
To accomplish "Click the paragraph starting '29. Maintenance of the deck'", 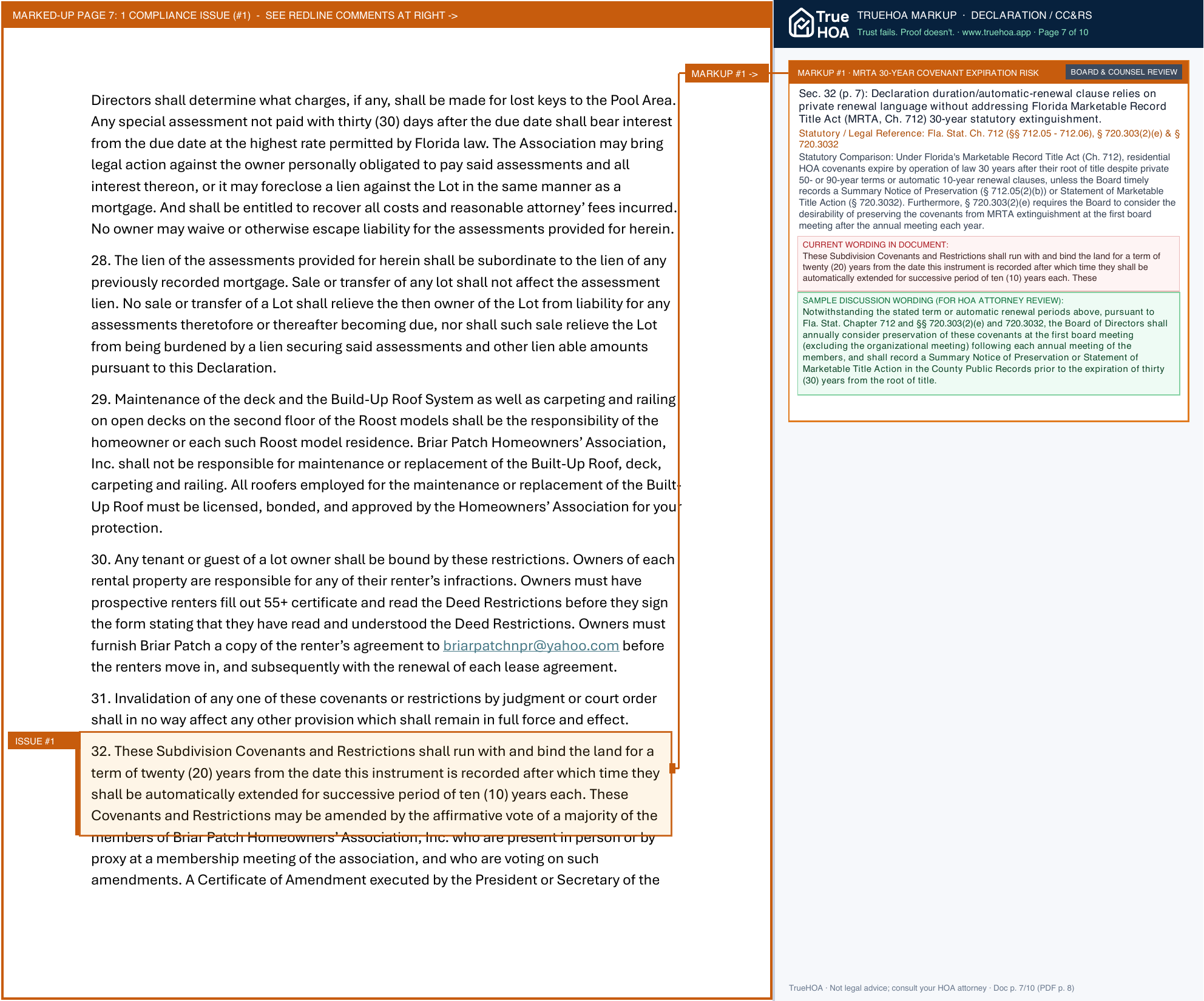I will point(386,463).
